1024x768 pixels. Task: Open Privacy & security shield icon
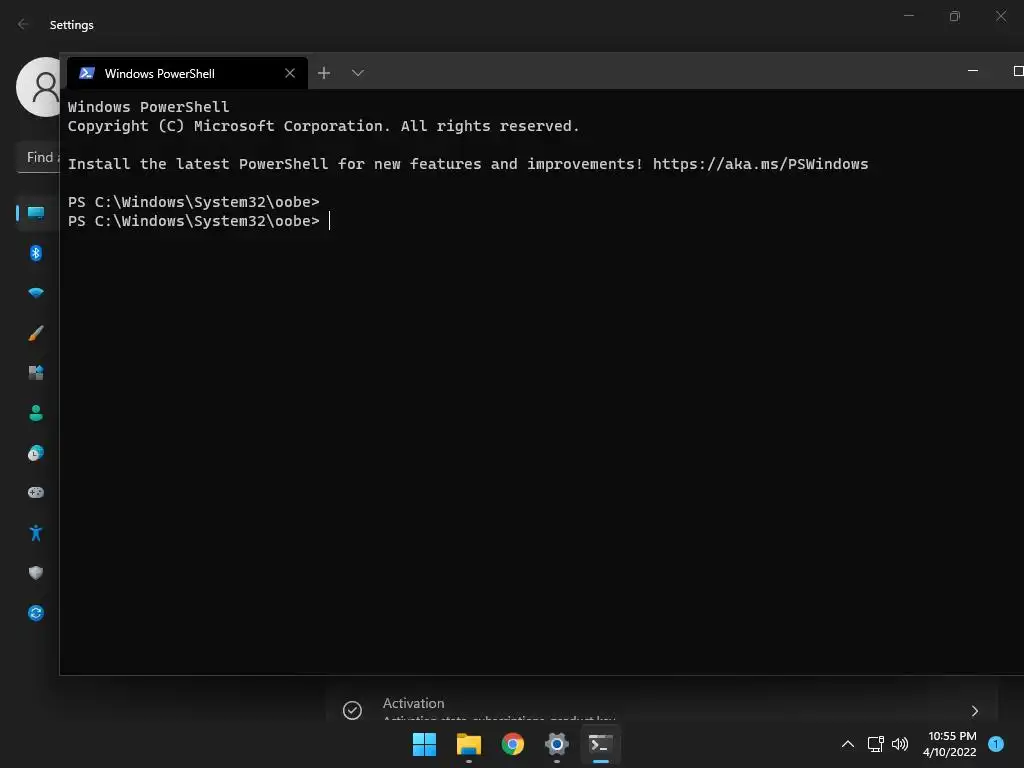click(x=36, y=573)
